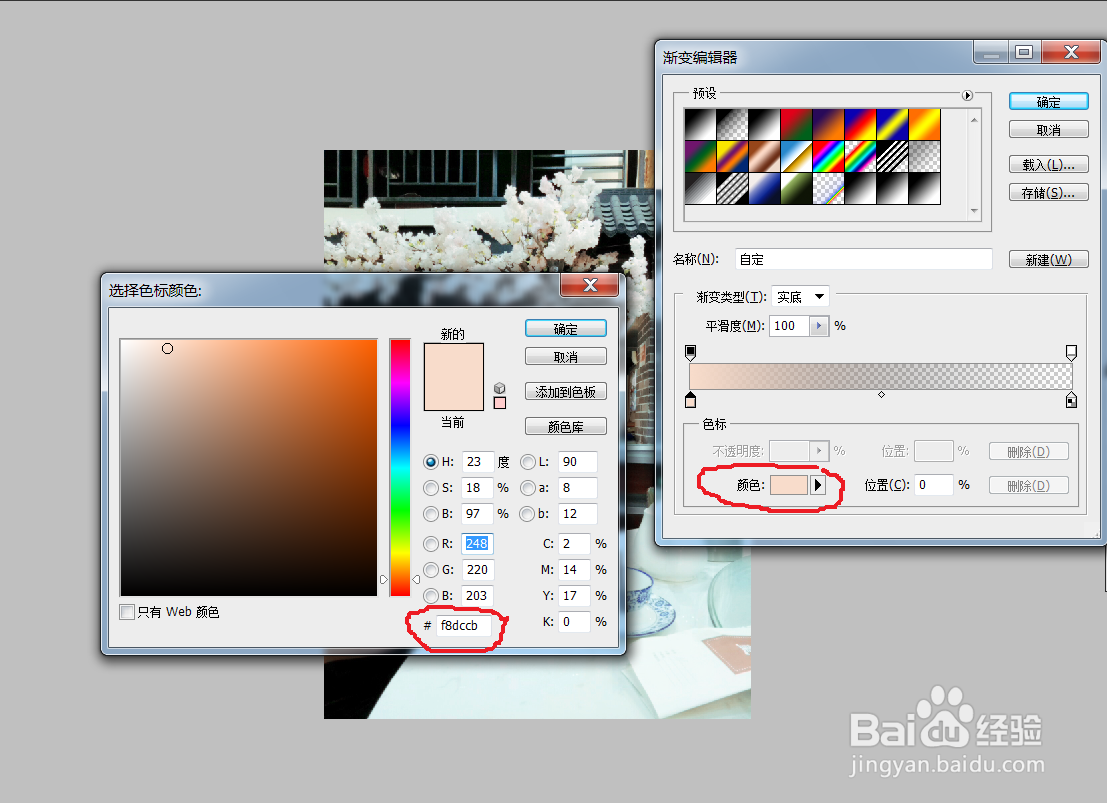1107x803 pixels.
Task: Choose the red-to-green gradient preset
Action: (796, 124)
